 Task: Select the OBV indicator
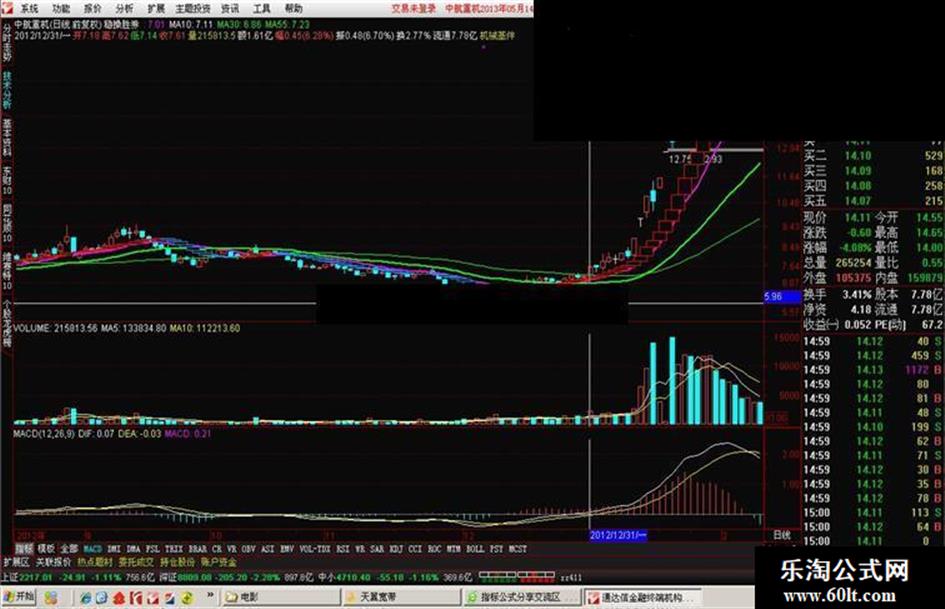click(248, 549)
